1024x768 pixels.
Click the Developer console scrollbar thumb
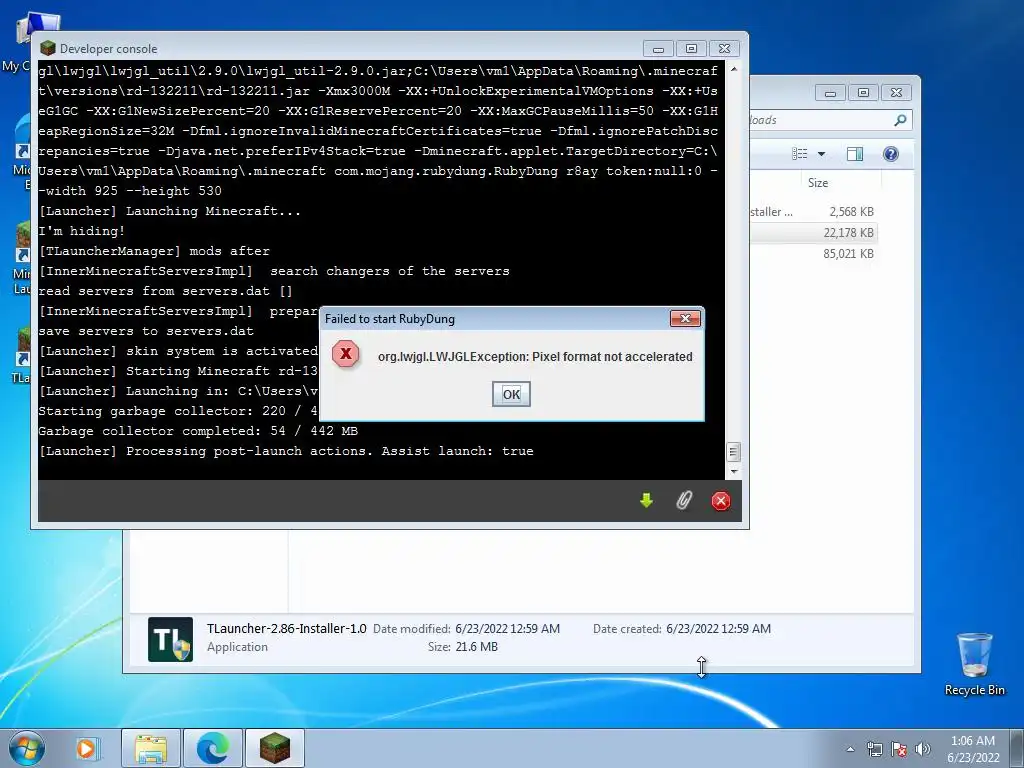pyautogui.click(x=733, y=451)
